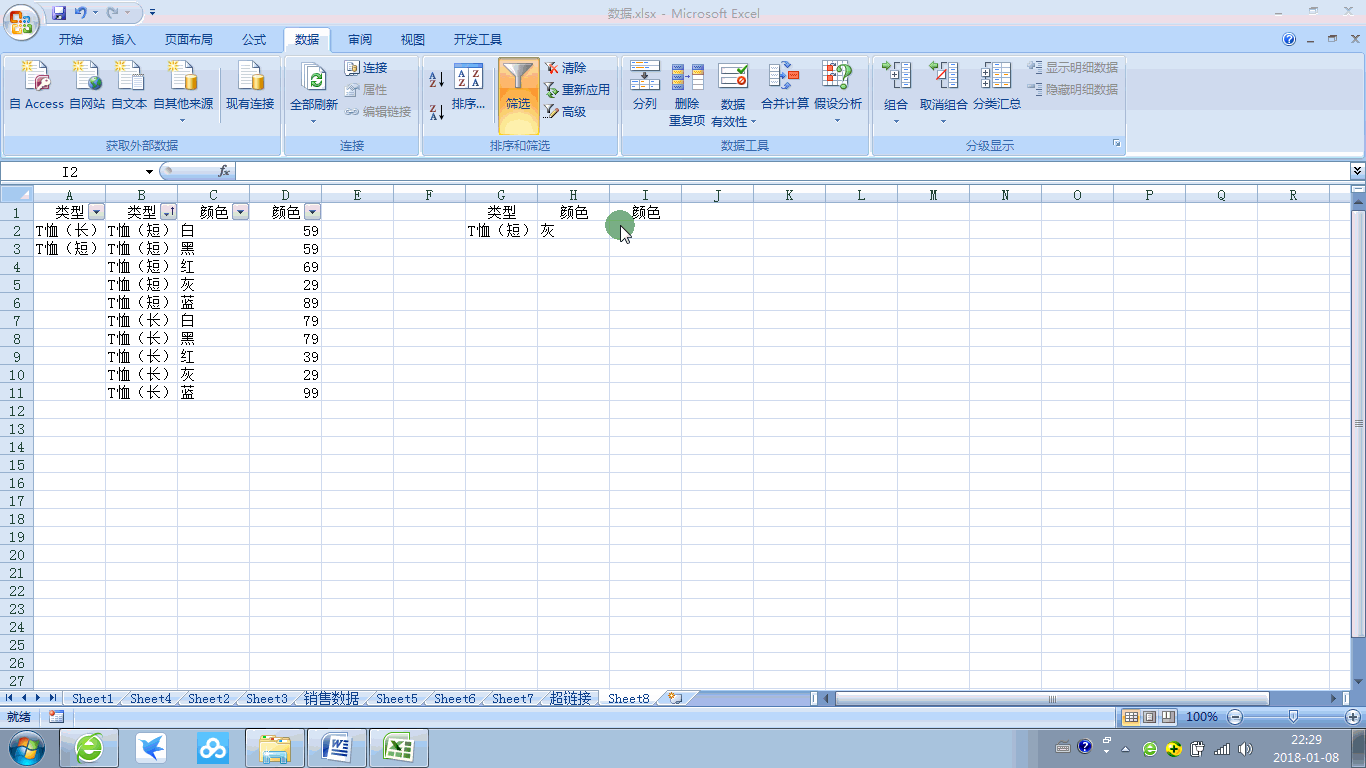Import data using 自文本
Screen dimensions: 1366x768
(x=129, y=86)
